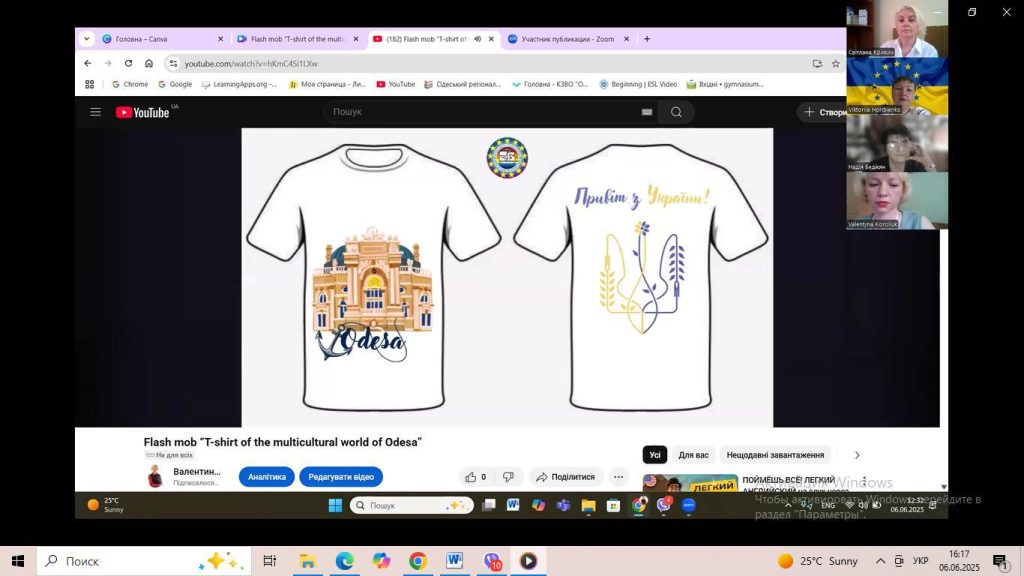
Task: Open Microsoft Edge on the local taskbar
Action: [x=344, y=561]
